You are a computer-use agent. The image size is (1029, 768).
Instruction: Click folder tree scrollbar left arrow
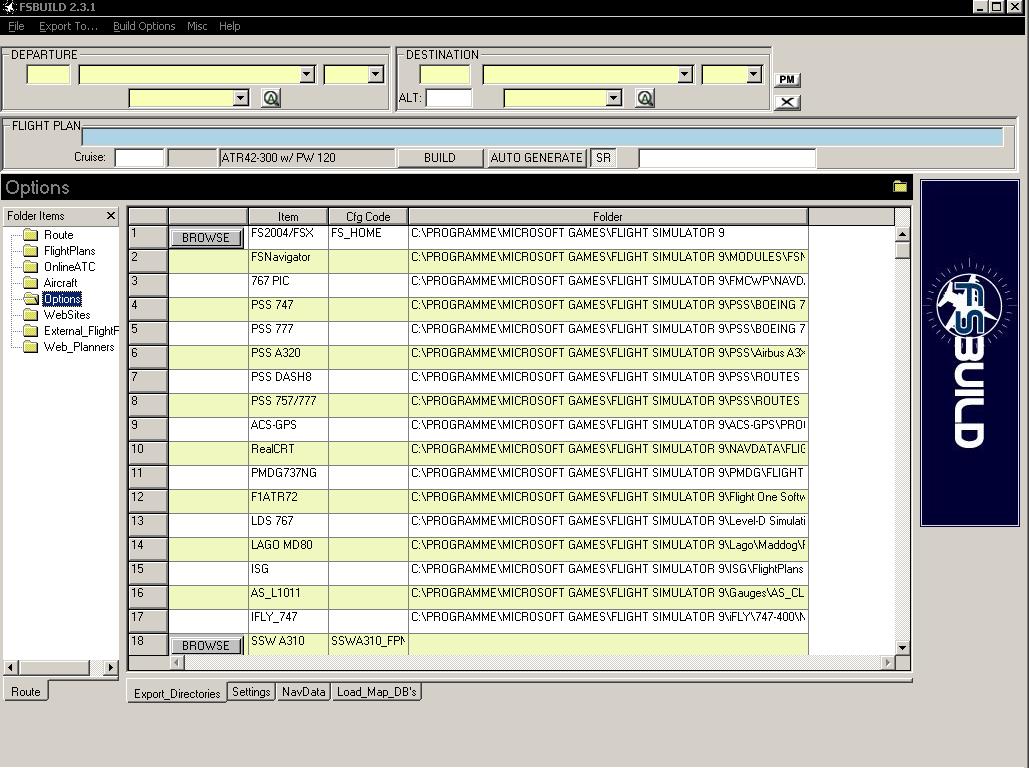click(x=10, y=668)
